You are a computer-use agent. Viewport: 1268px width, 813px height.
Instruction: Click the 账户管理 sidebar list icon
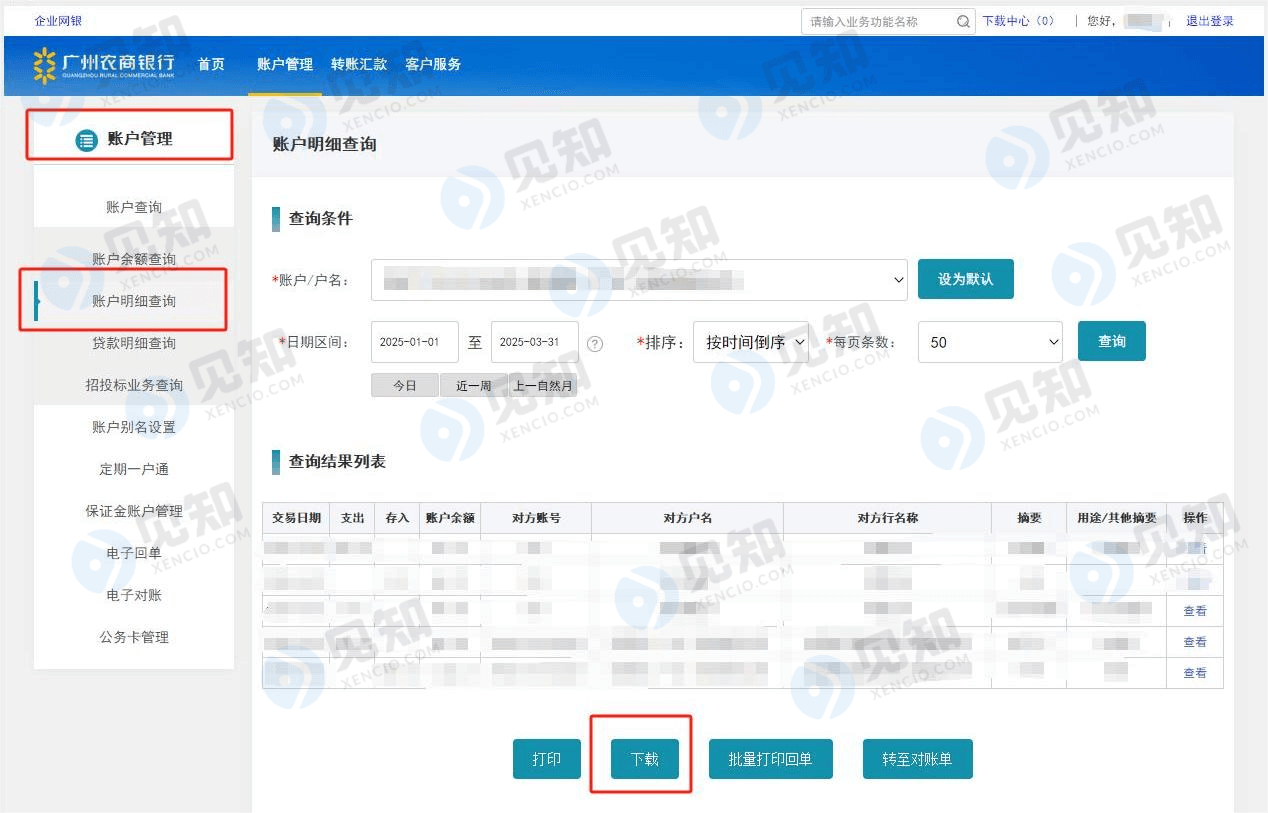click(x=86, y=140)
